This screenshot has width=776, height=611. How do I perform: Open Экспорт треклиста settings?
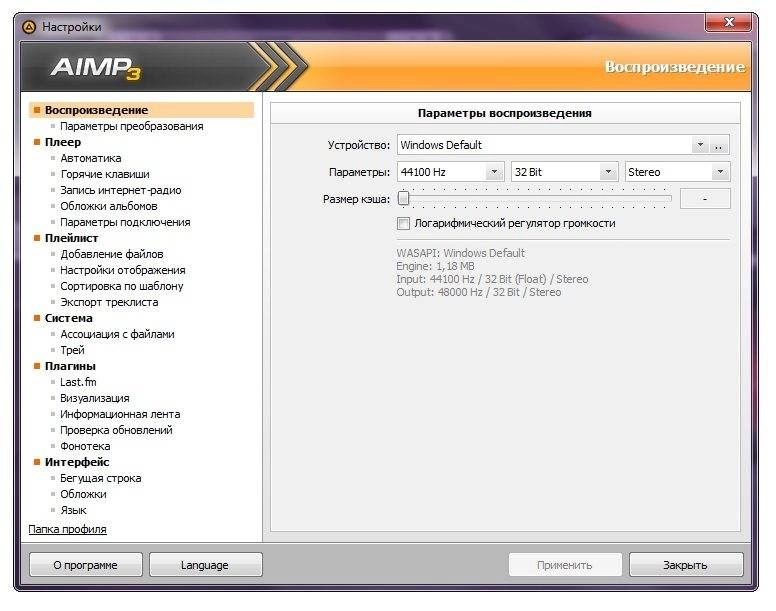pyautogui.click(x=109, y=302)
